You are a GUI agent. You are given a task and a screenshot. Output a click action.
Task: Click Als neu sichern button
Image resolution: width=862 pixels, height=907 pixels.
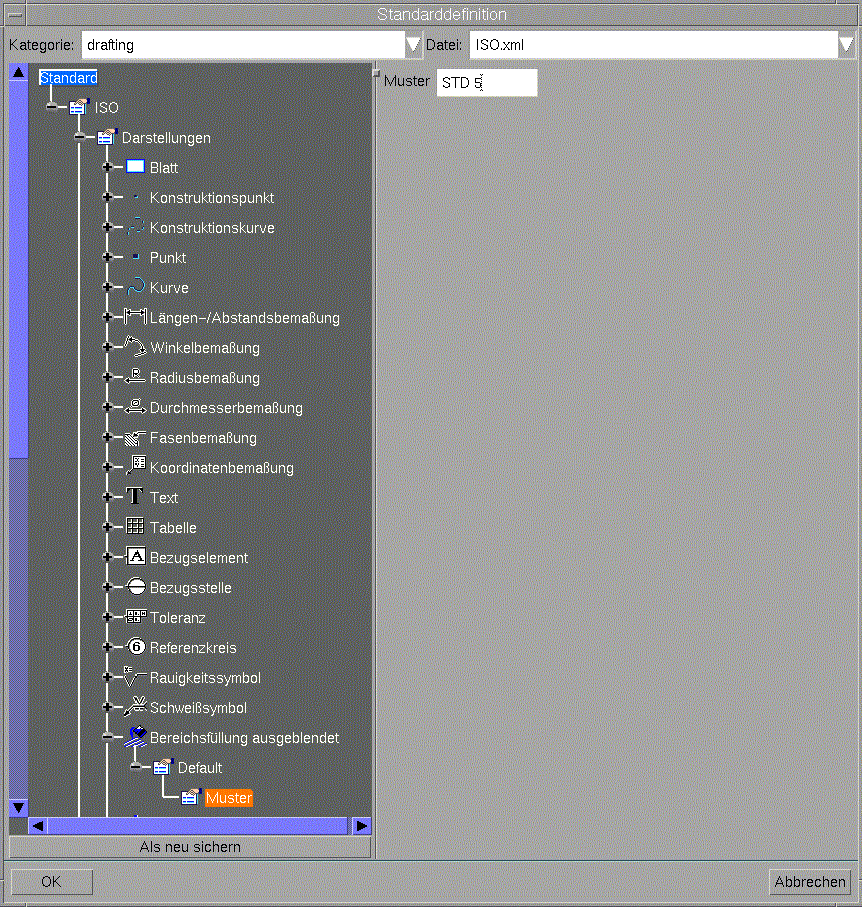pos(190,847)
